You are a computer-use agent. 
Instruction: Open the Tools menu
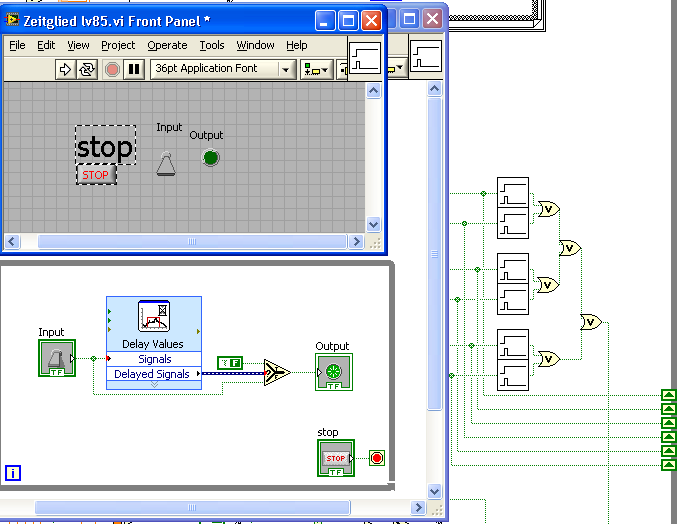212,45
